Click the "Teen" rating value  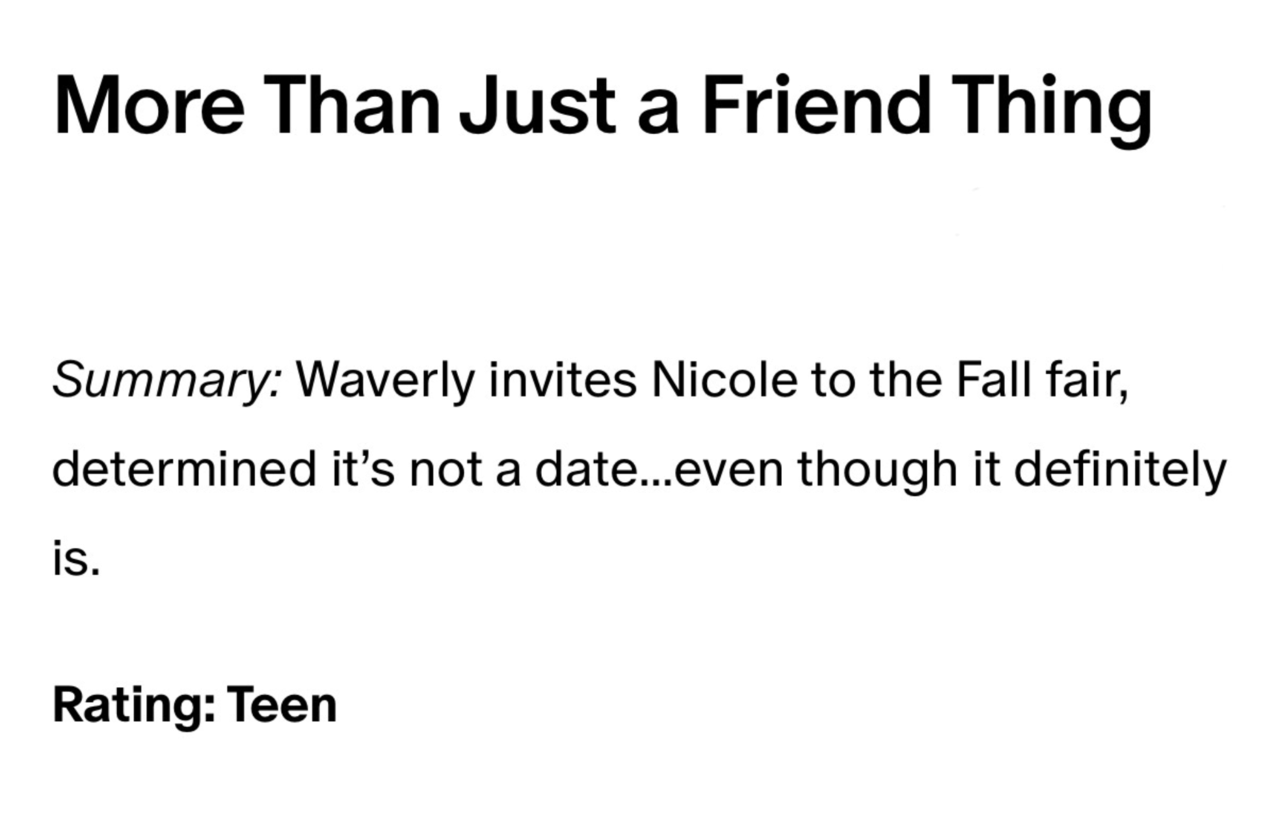[282, 705]
